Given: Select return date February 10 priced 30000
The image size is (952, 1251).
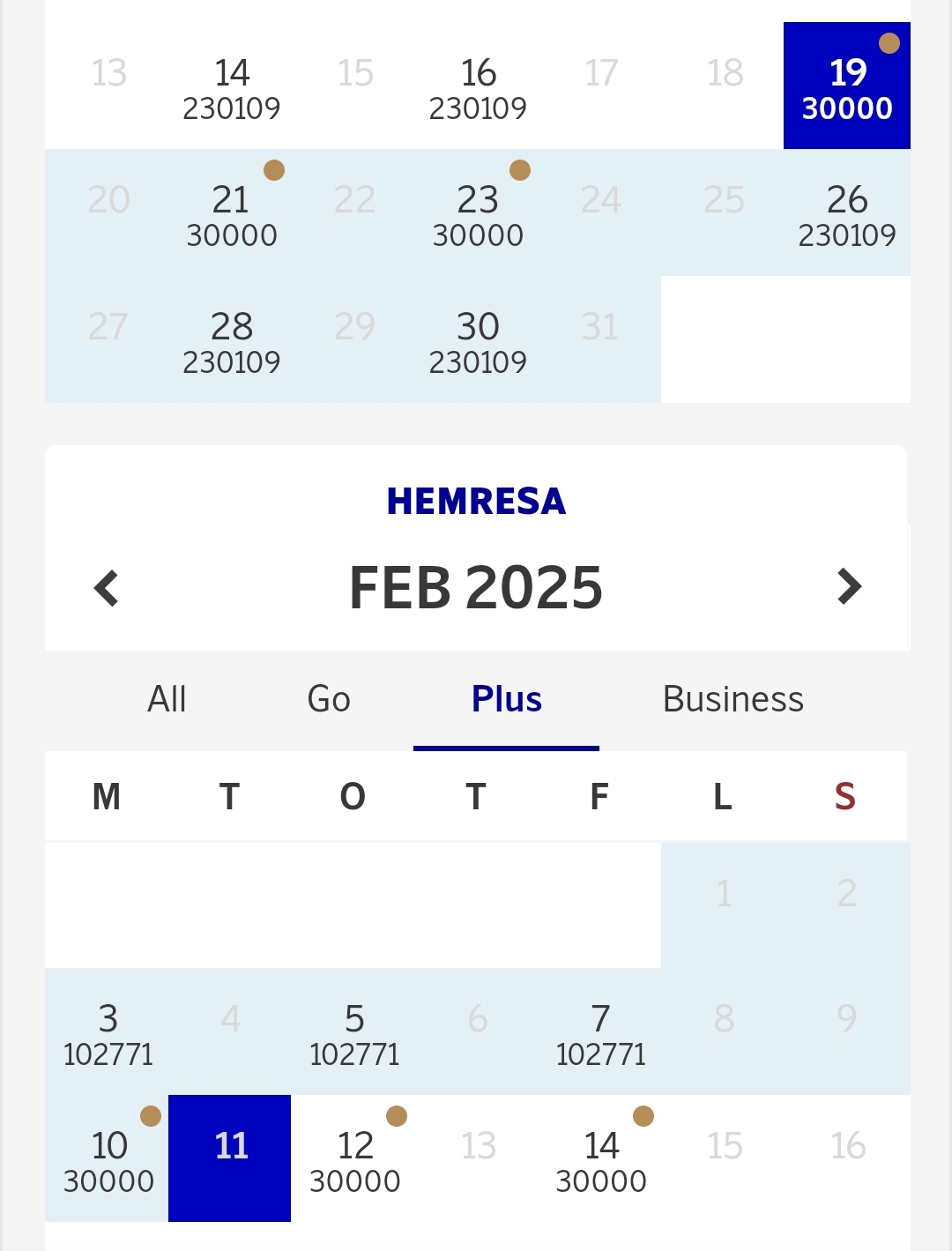Looking at the screenshot, I should click(x=108, y=1159).
